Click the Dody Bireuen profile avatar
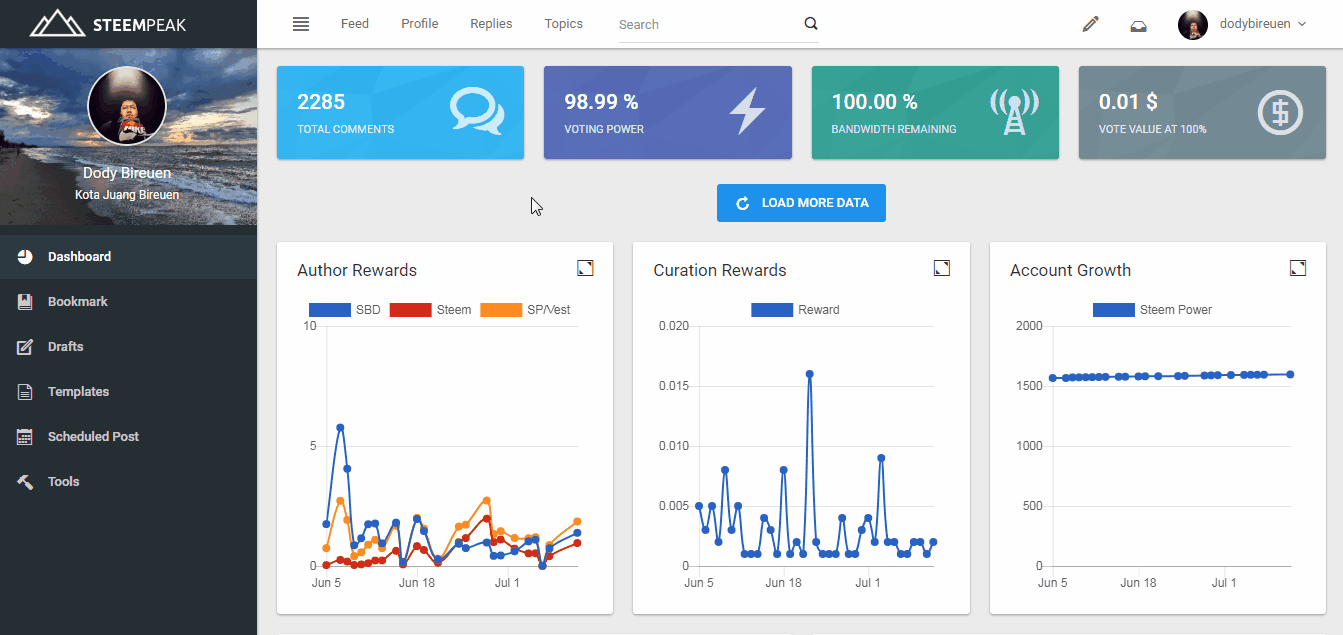Screen dimensions: 1343x635 click(x=127, y=106)
